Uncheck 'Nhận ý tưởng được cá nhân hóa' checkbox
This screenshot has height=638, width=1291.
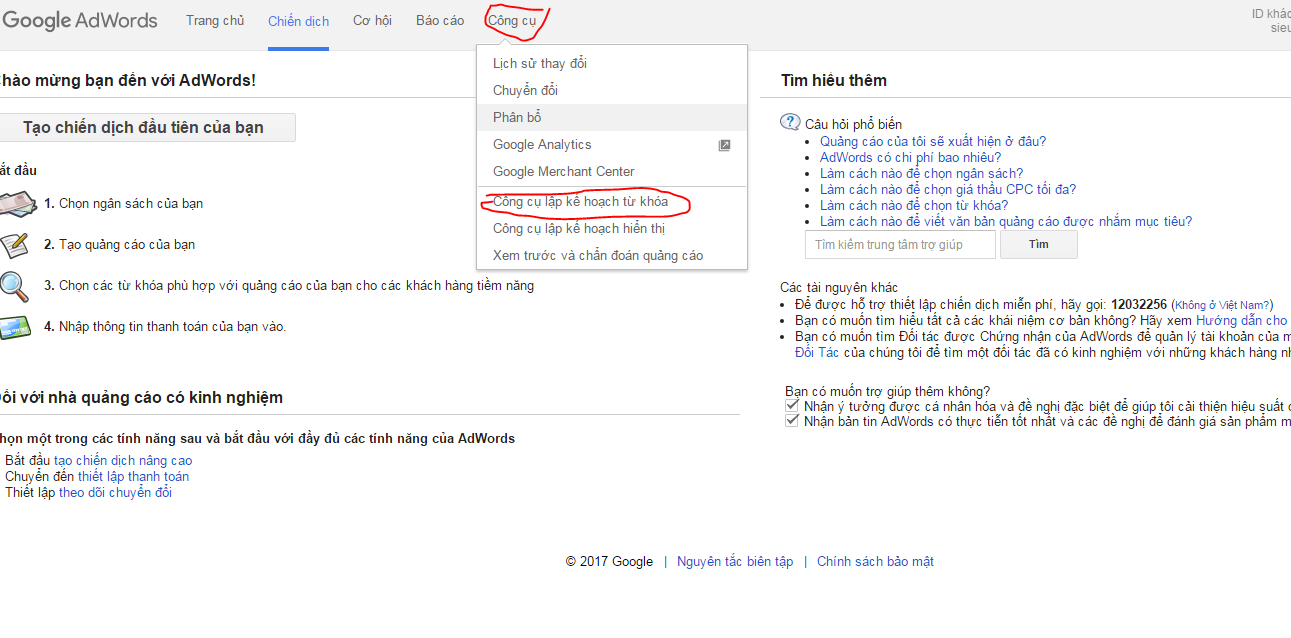tap(792, 406)
